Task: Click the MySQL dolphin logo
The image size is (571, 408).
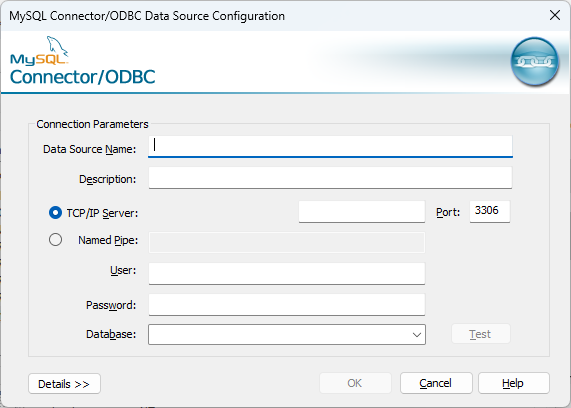Action: pyautogui.click(x=39, y=51)
